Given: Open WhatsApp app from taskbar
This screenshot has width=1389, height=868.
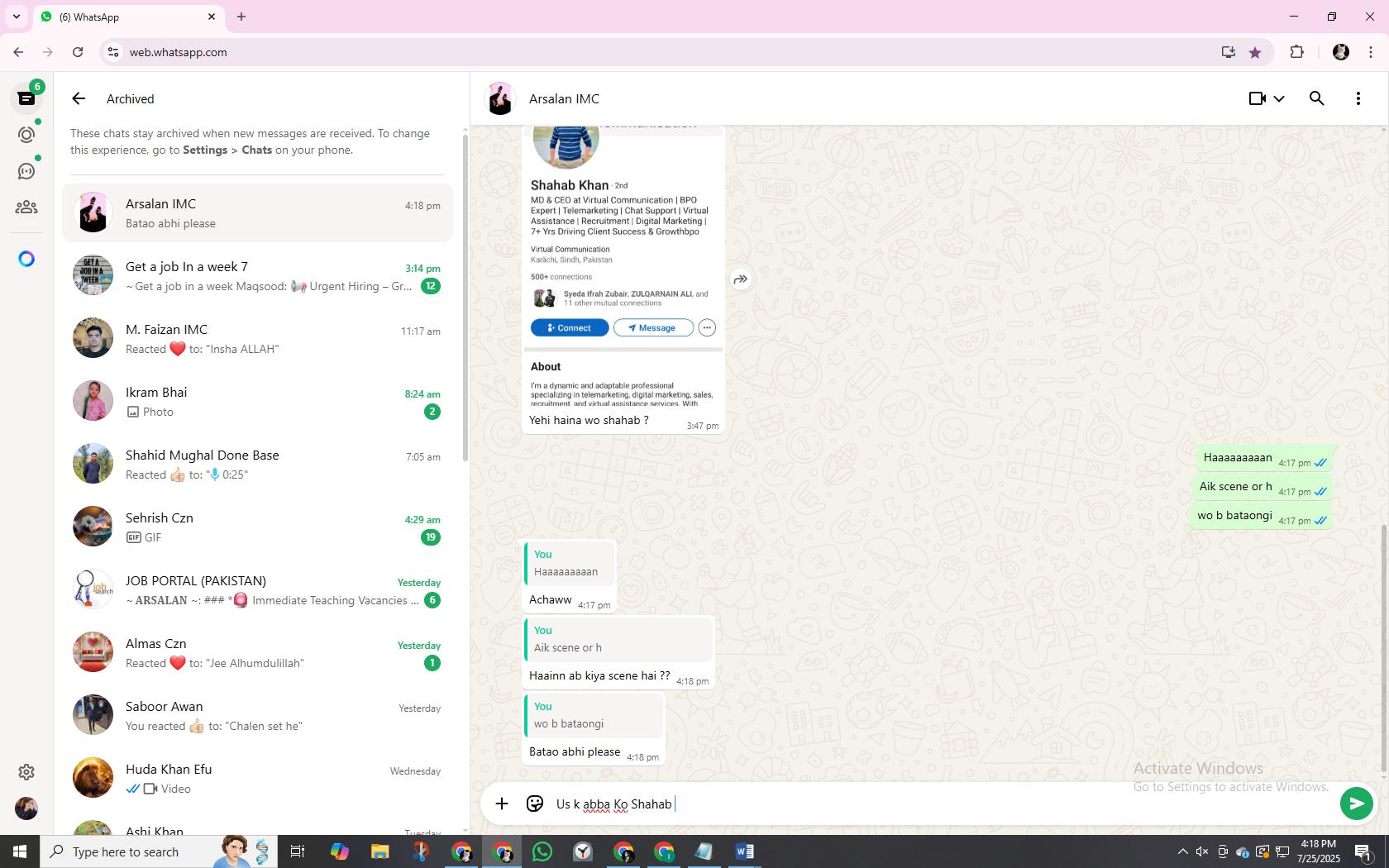Looking at the screenshot, I should click(x=542, y=851).
